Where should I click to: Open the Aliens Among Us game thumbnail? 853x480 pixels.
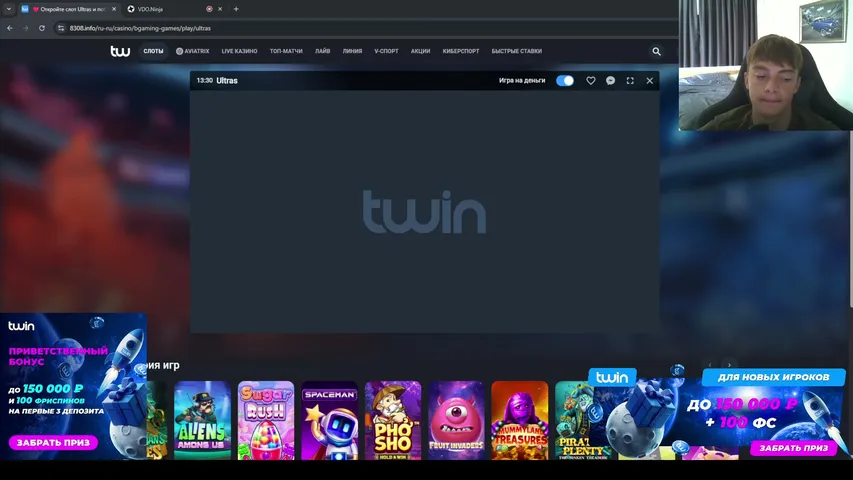click(202, 420)
